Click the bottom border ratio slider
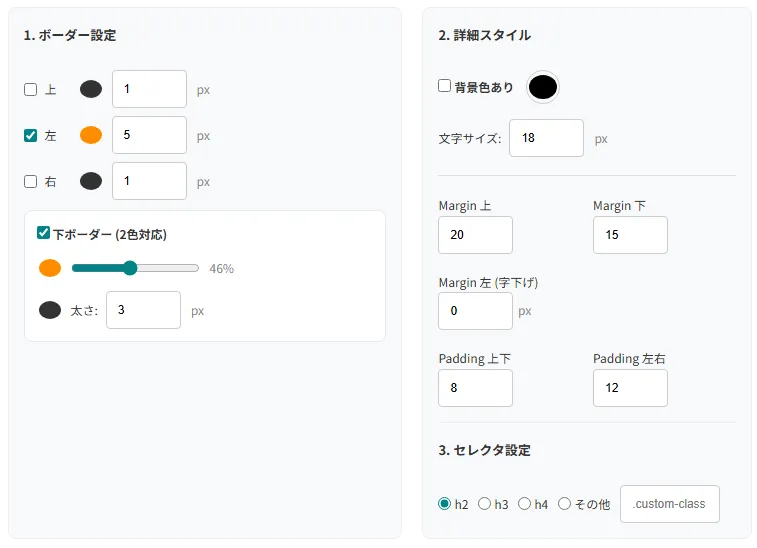The image size is (757, 548). 135,268
